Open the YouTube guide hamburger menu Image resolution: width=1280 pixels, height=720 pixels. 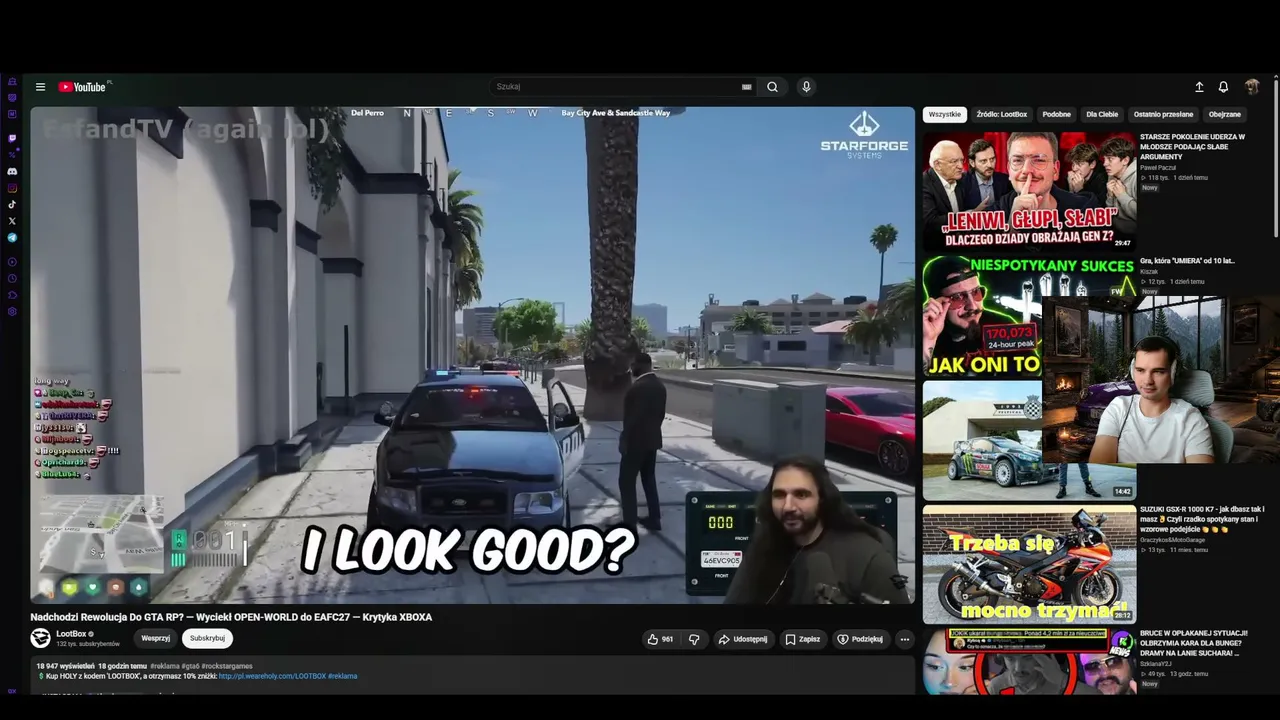(x=40, y=87)
